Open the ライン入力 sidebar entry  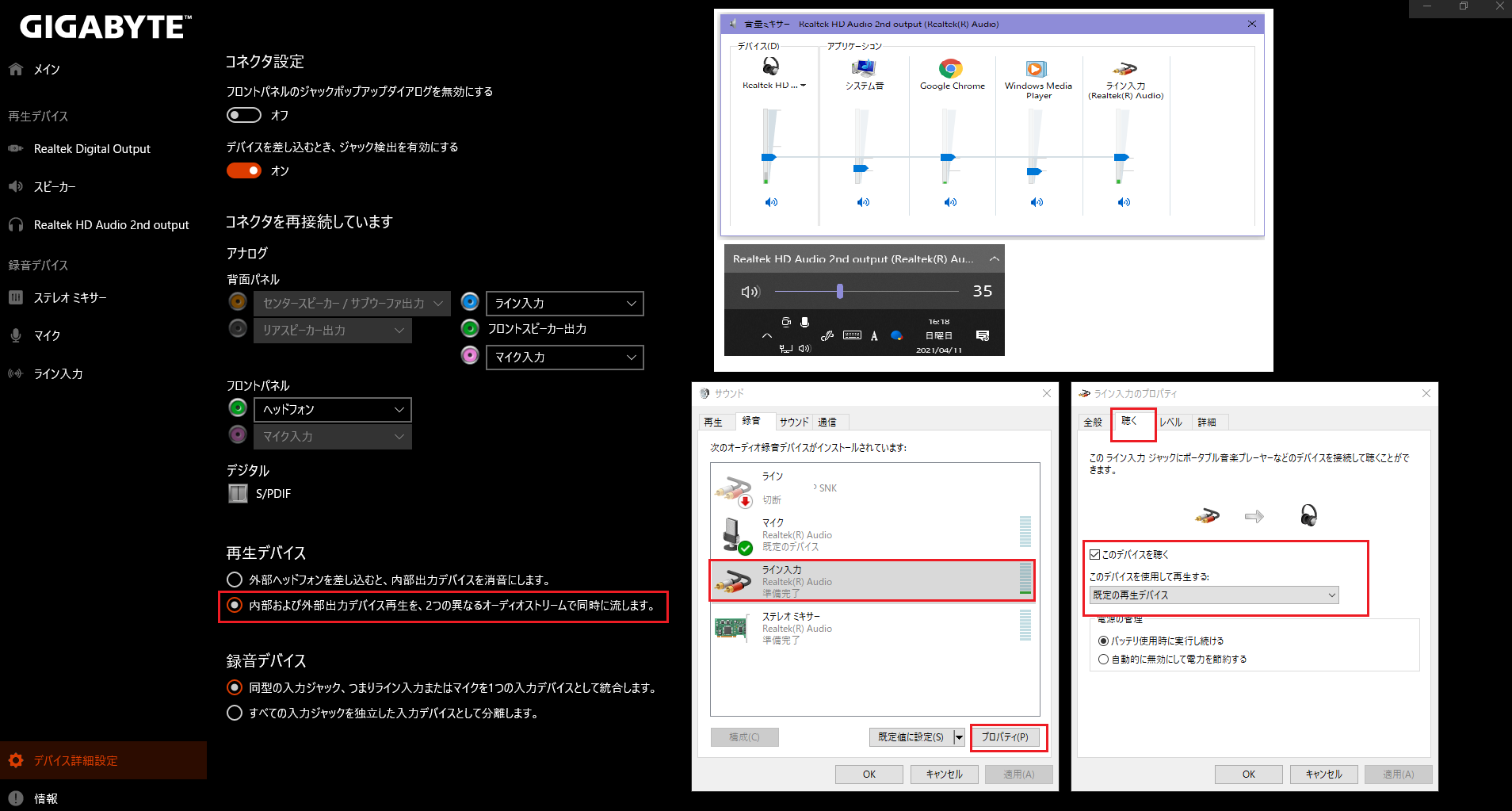58,373
